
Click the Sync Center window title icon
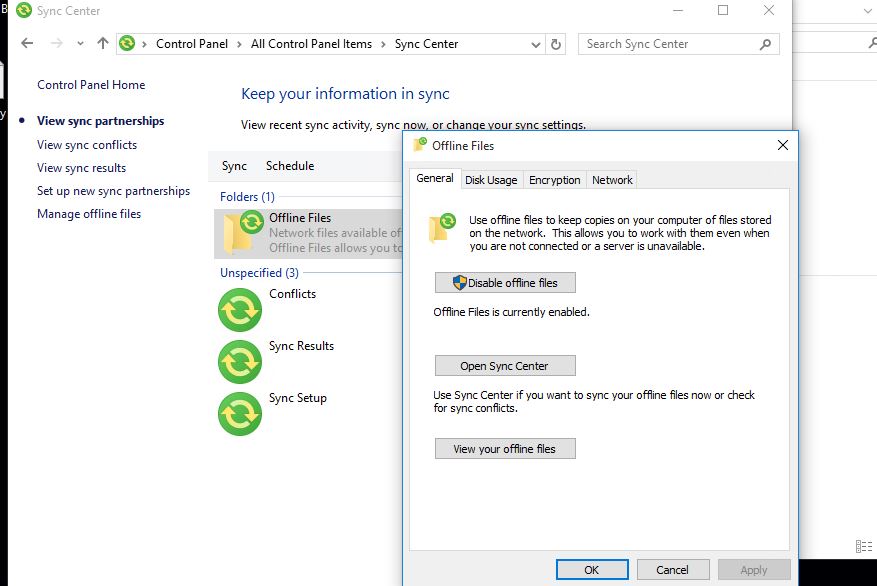(x=24, y=11)
